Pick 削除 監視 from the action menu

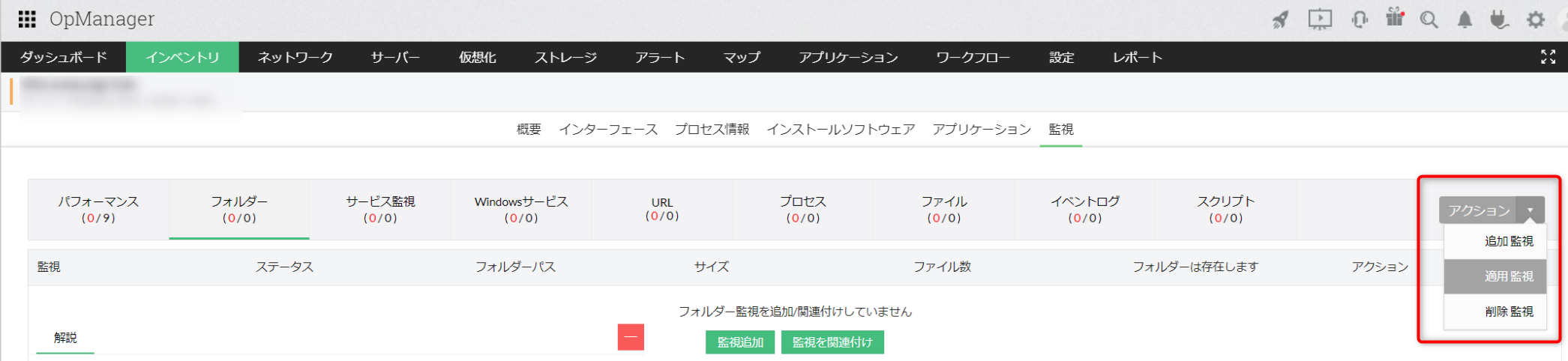click(1508, 312)
